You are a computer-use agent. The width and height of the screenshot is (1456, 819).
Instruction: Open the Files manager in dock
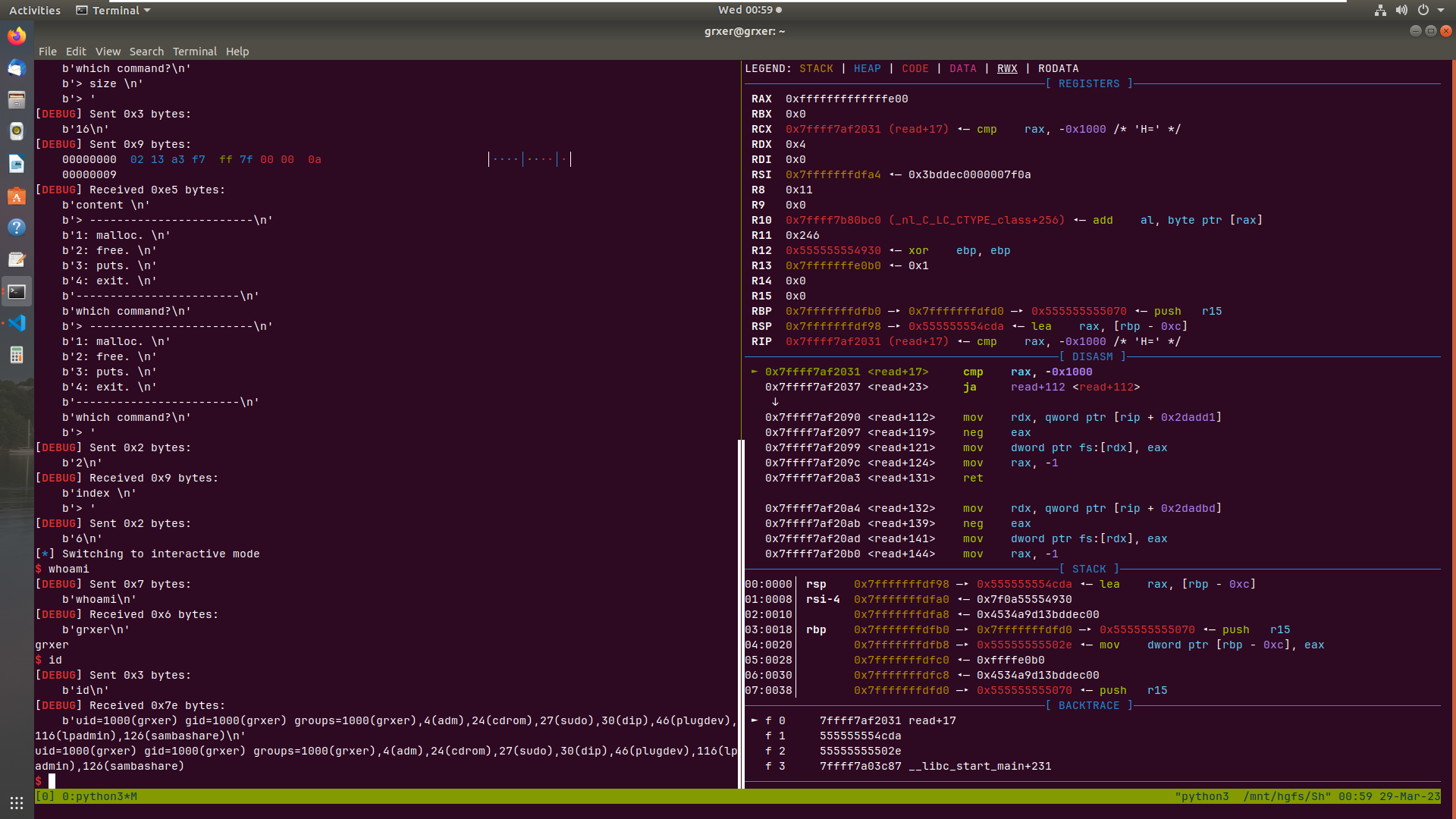click(17, 100)
